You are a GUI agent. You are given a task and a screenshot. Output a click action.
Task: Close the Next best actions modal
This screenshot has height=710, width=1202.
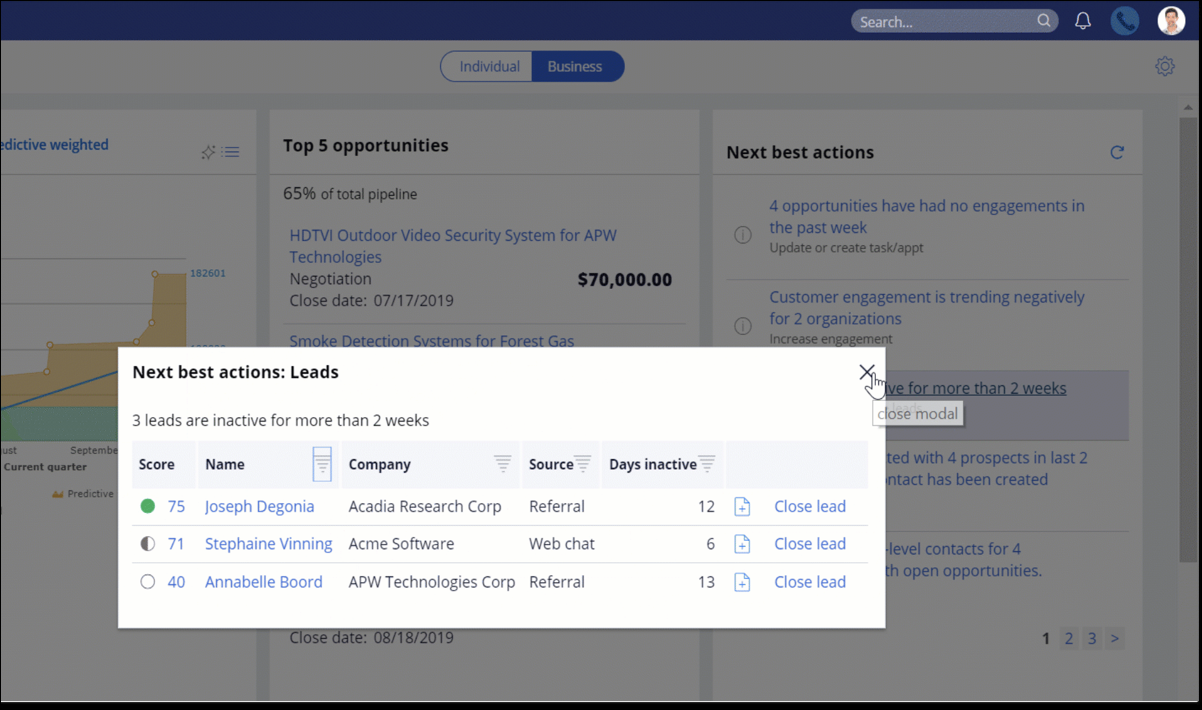[x=866, y=372]
